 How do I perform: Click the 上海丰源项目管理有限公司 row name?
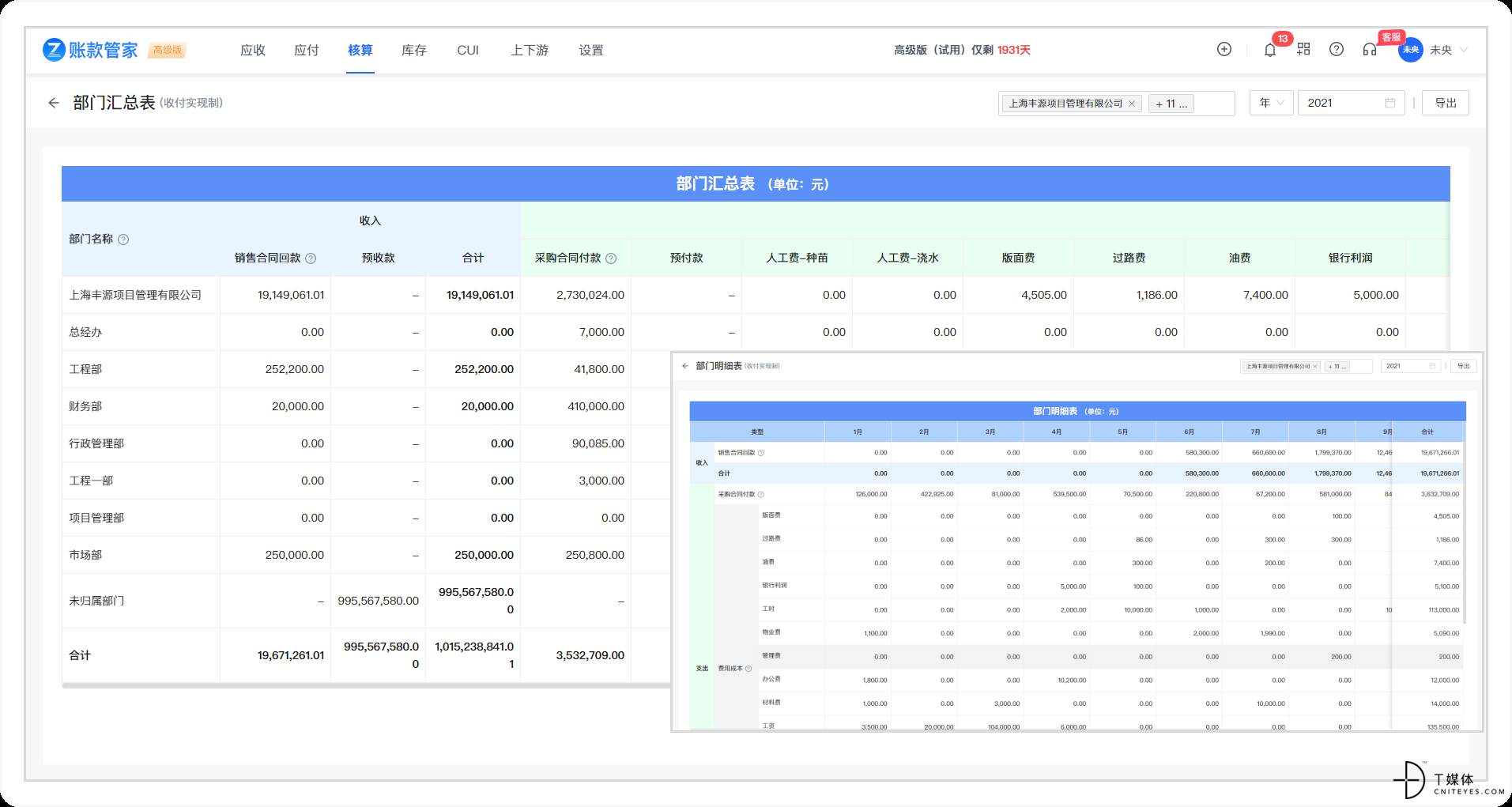pos(135,295)
